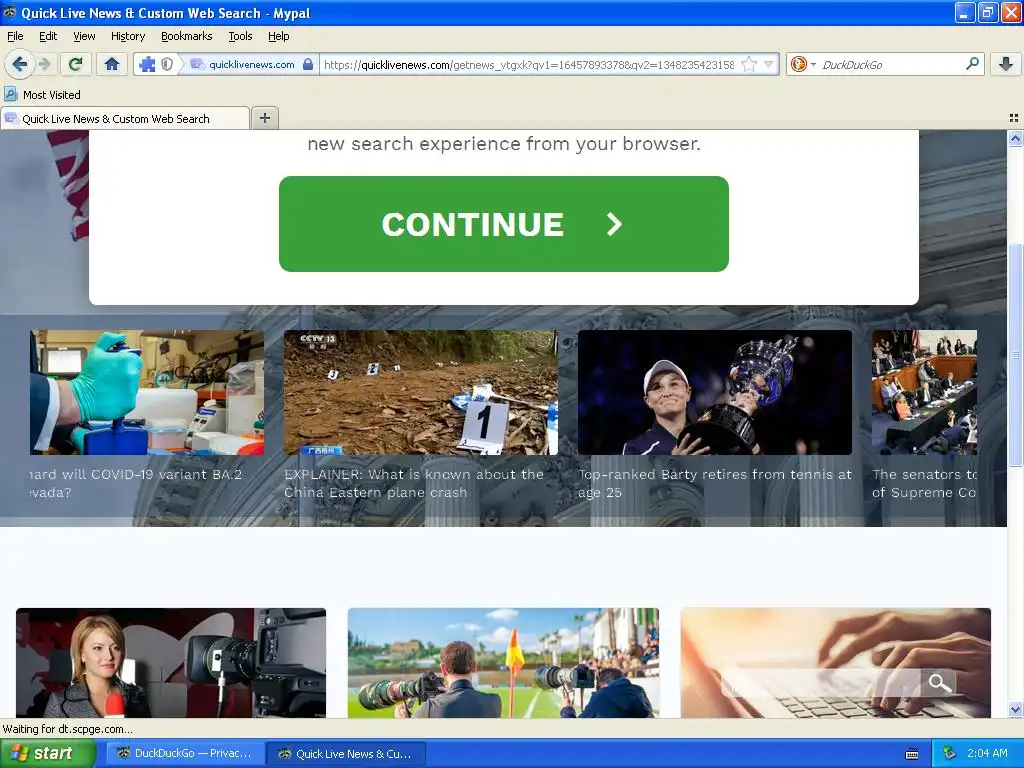
Task: Open the Most Visited bookmarks folder
Action: click(x=43, y=95)
